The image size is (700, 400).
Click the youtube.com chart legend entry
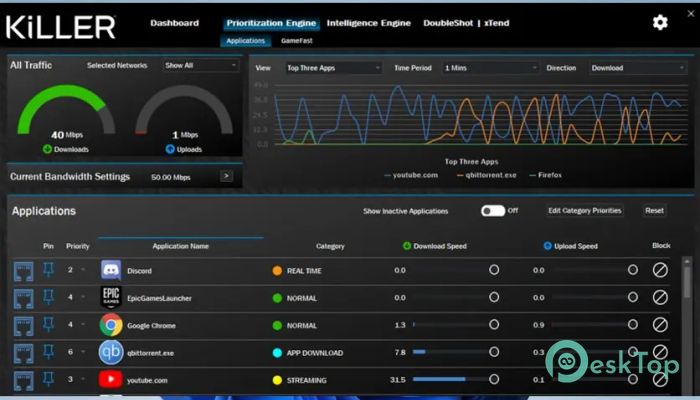pos(411,175)
